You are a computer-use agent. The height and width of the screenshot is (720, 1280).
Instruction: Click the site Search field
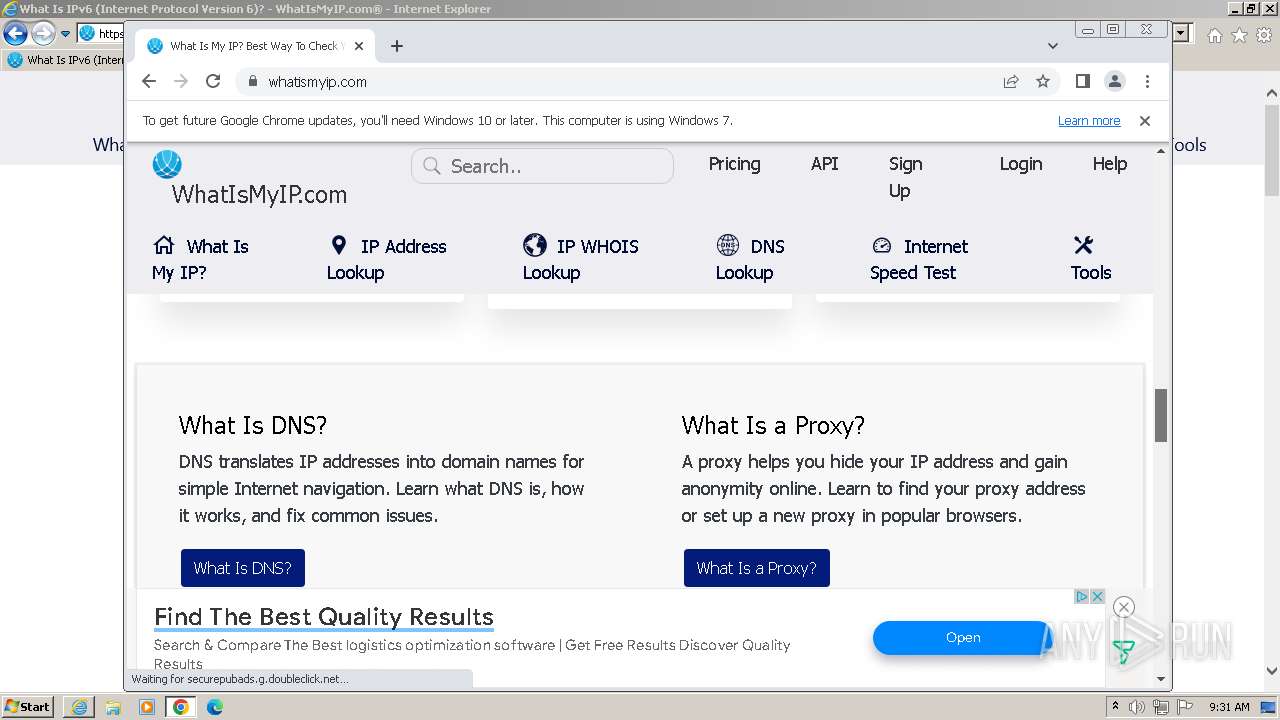click(542, 166)
